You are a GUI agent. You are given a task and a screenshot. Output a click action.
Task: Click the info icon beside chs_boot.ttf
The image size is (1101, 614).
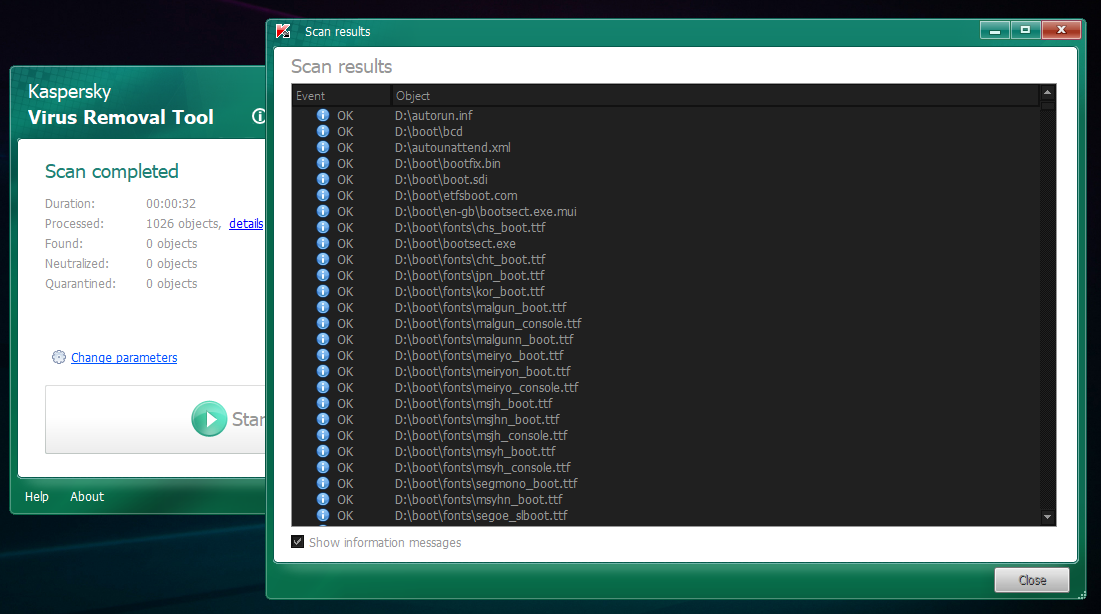323,228
